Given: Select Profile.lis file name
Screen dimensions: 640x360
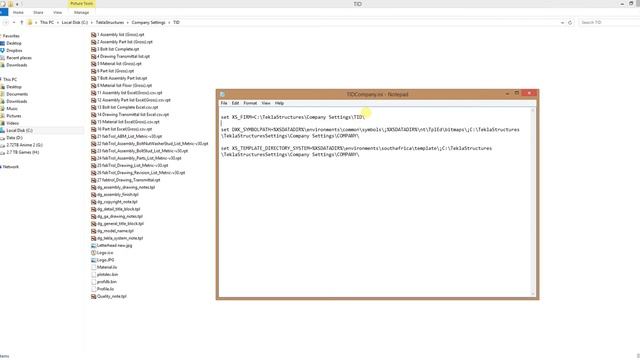Looking at the screenshot, I should 105,289.
